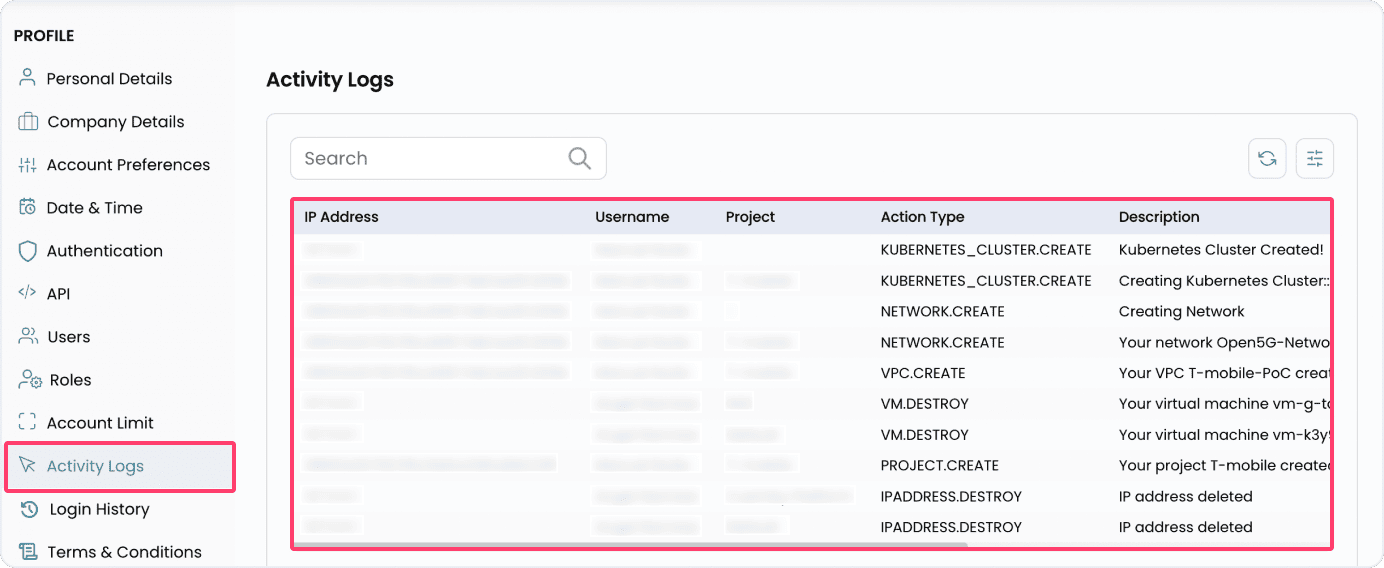The height and width of the screenshot is (568, 1384).
Task: Click the Company Details briefcase icon
Action: [28, 121]
